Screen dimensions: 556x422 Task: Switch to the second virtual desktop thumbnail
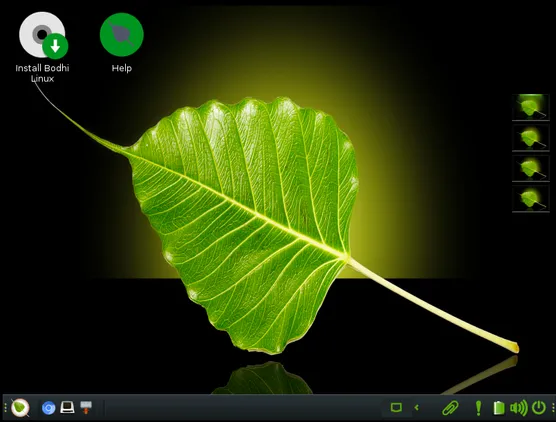pyautogui.click(x=530, y=138)
